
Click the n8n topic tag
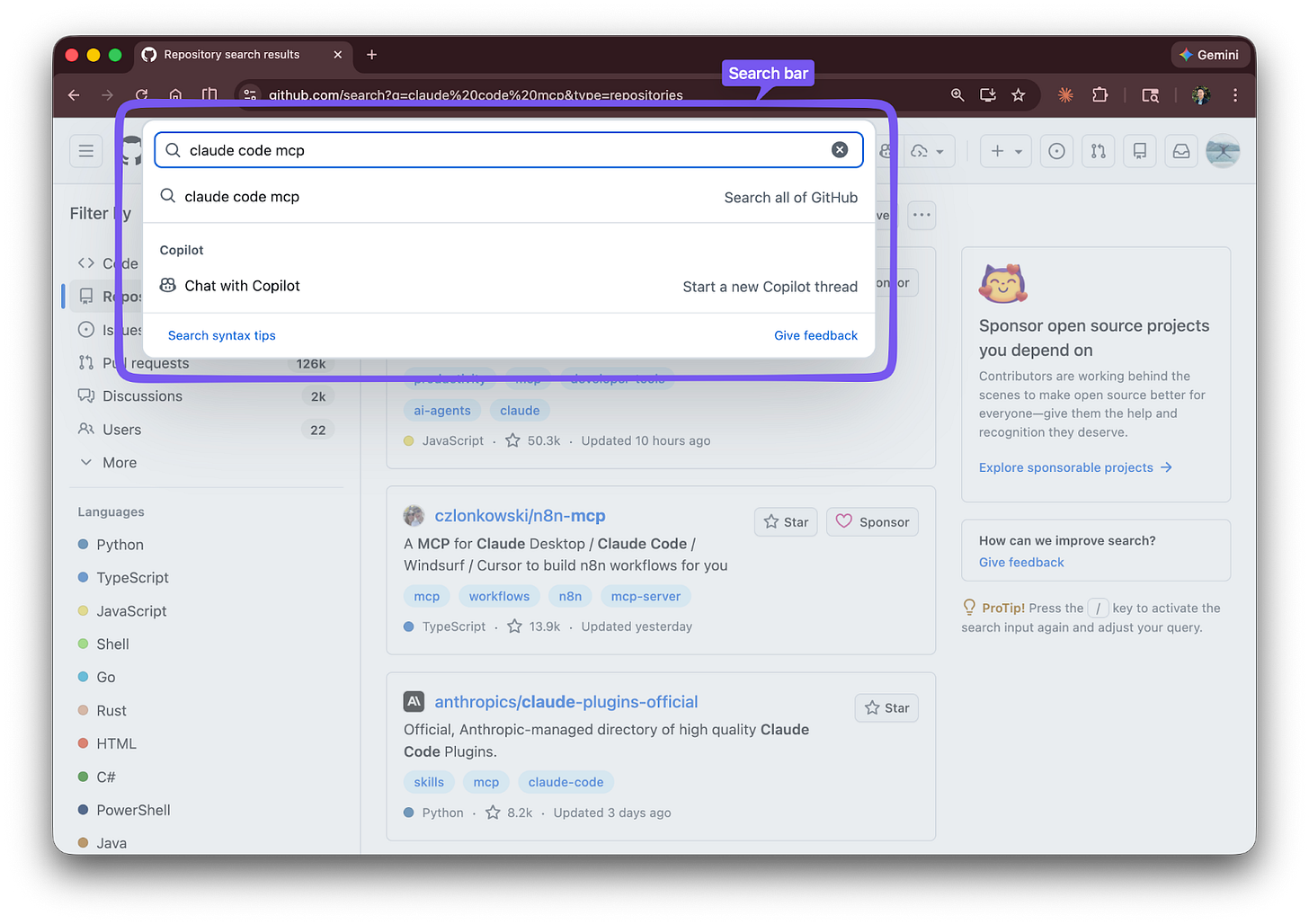click(x=570, y=597)
